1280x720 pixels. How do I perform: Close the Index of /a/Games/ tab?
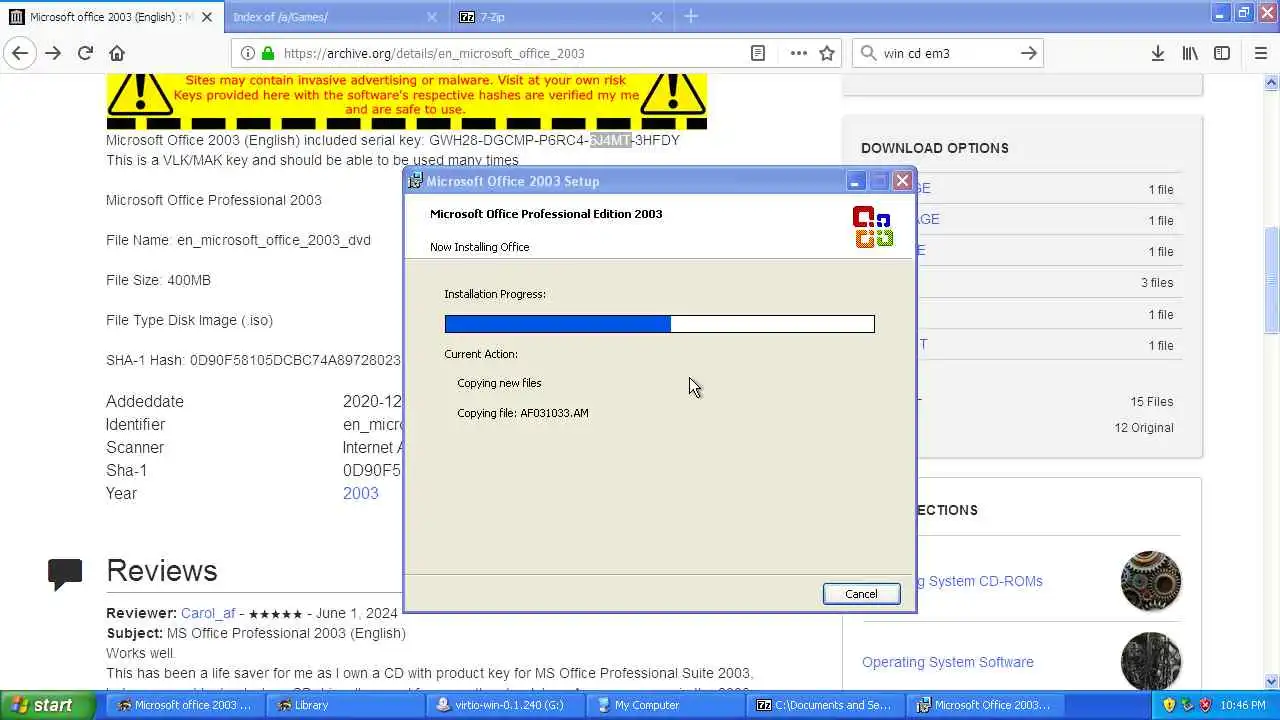432,17
